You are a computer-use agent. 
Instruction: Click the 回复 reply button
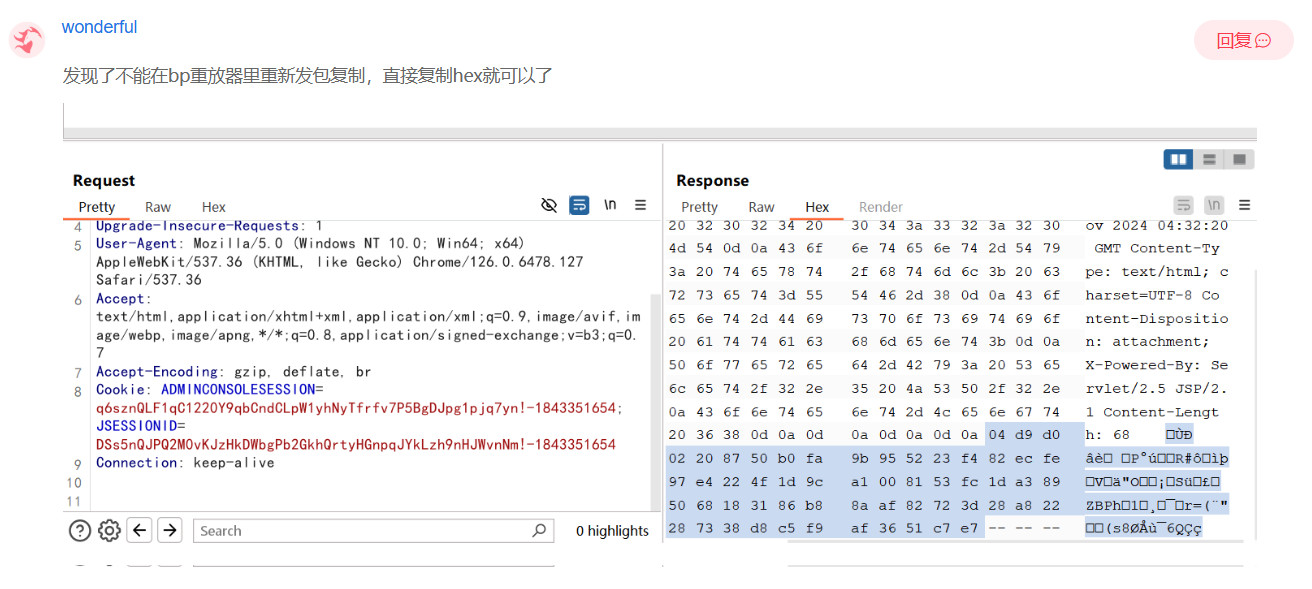tap(1243, 40)
